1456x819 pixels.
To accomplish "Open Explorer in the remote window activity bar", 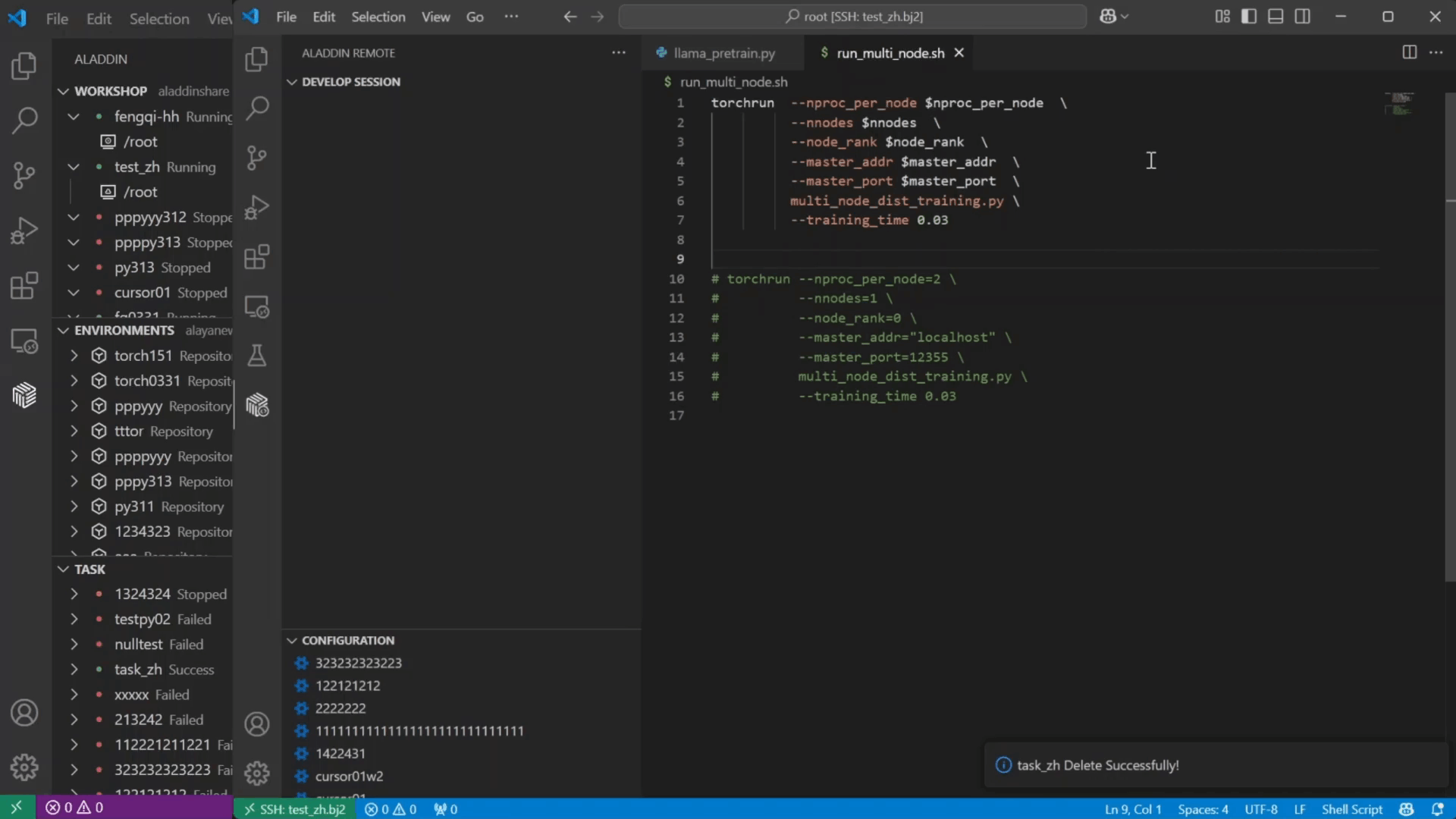I will point(256,59).
